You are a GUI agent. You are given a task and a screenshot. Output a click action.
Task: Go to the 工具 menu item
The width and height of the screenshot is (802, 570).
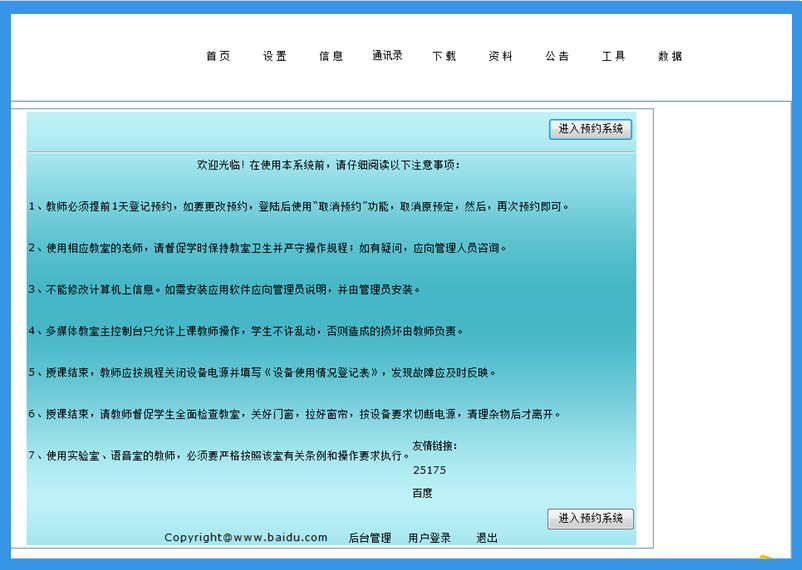tap(613, 56)
